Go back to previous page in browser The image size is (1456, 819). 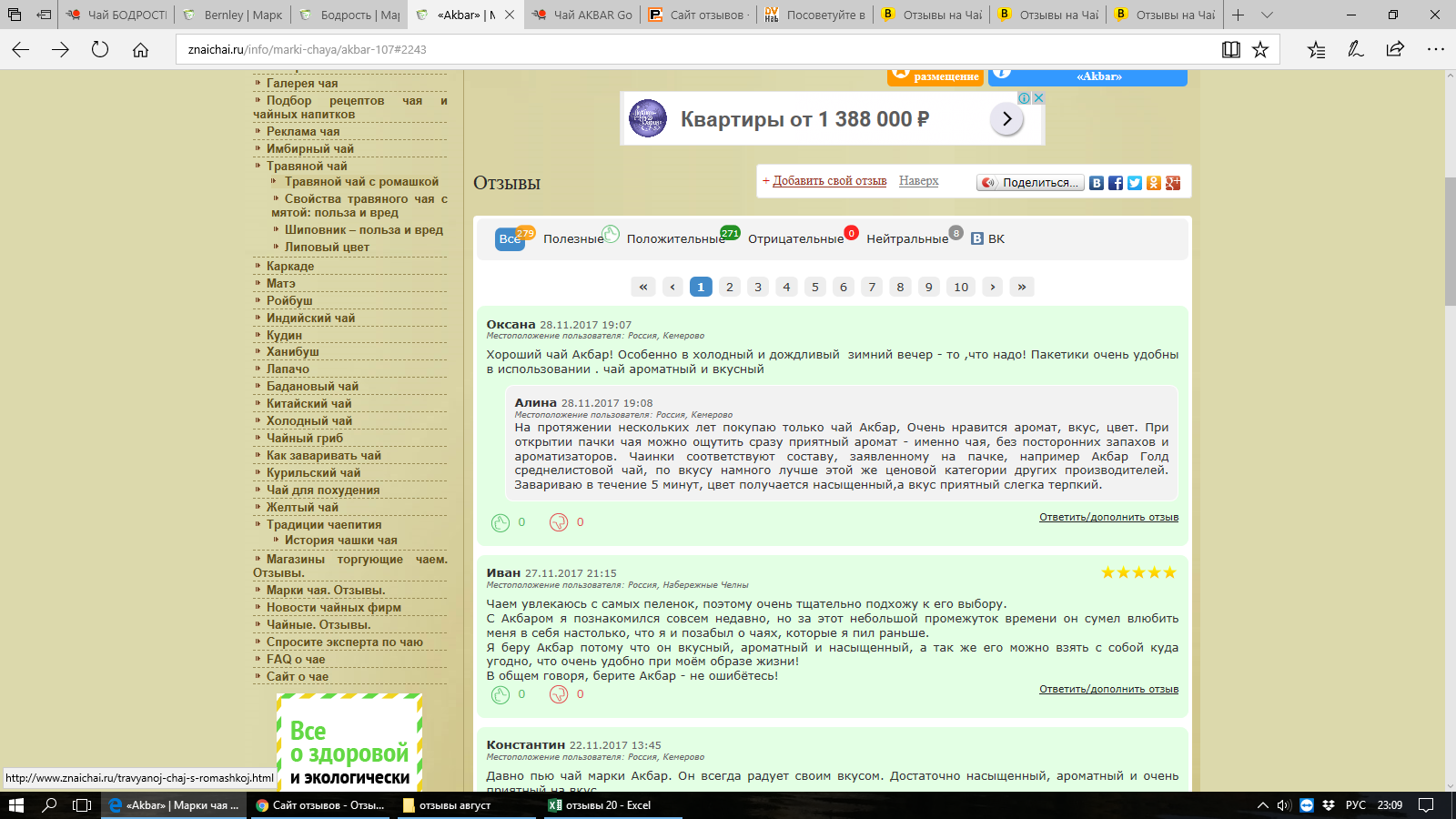pos(21,50)
